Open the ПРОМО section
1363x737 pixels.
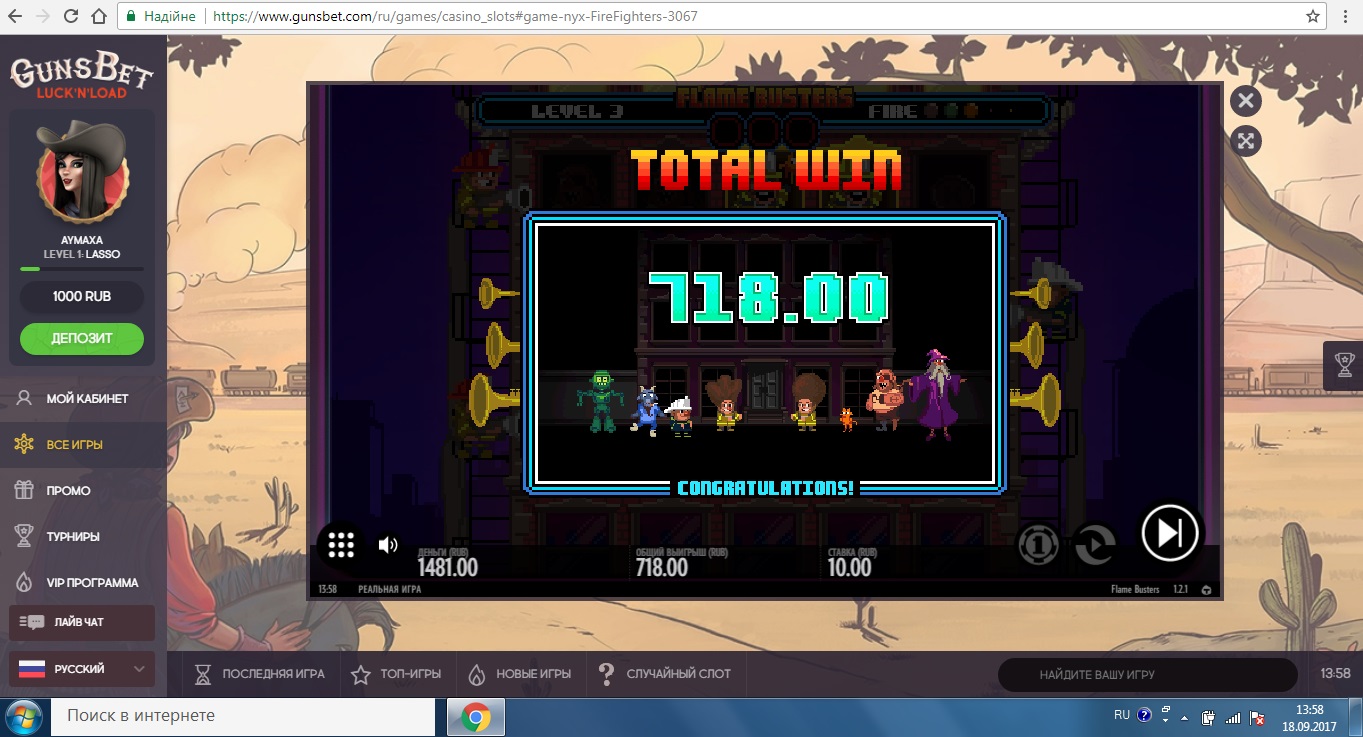click(x=83, y=490)
